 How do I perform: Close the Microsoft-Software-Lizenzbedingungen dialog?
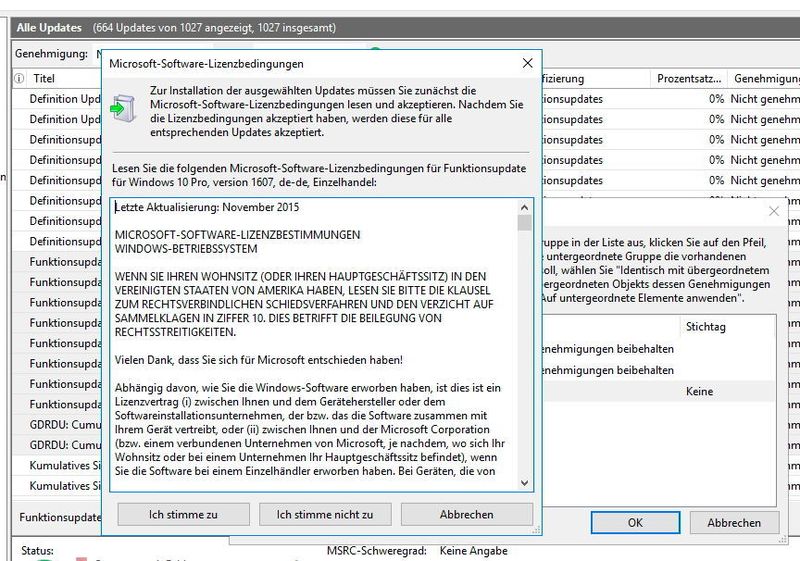528,63
